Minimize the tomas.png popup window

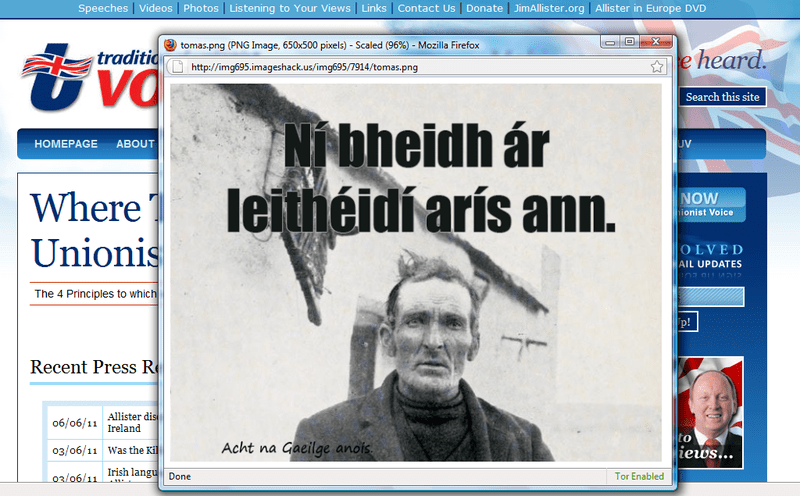[x=609, y=43]
